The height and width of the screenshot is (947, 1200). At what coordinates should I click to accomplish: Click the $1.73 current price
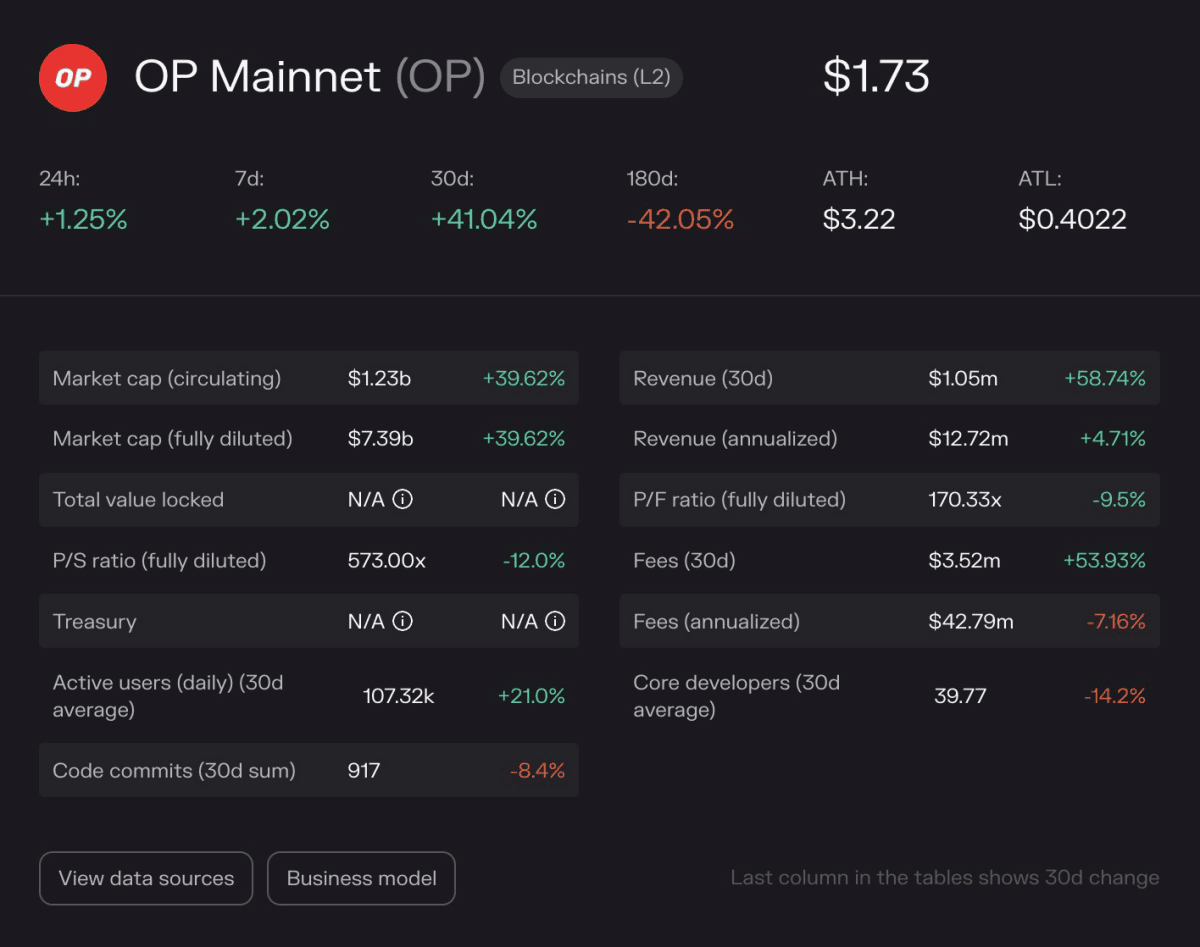[x=876, y=77]
